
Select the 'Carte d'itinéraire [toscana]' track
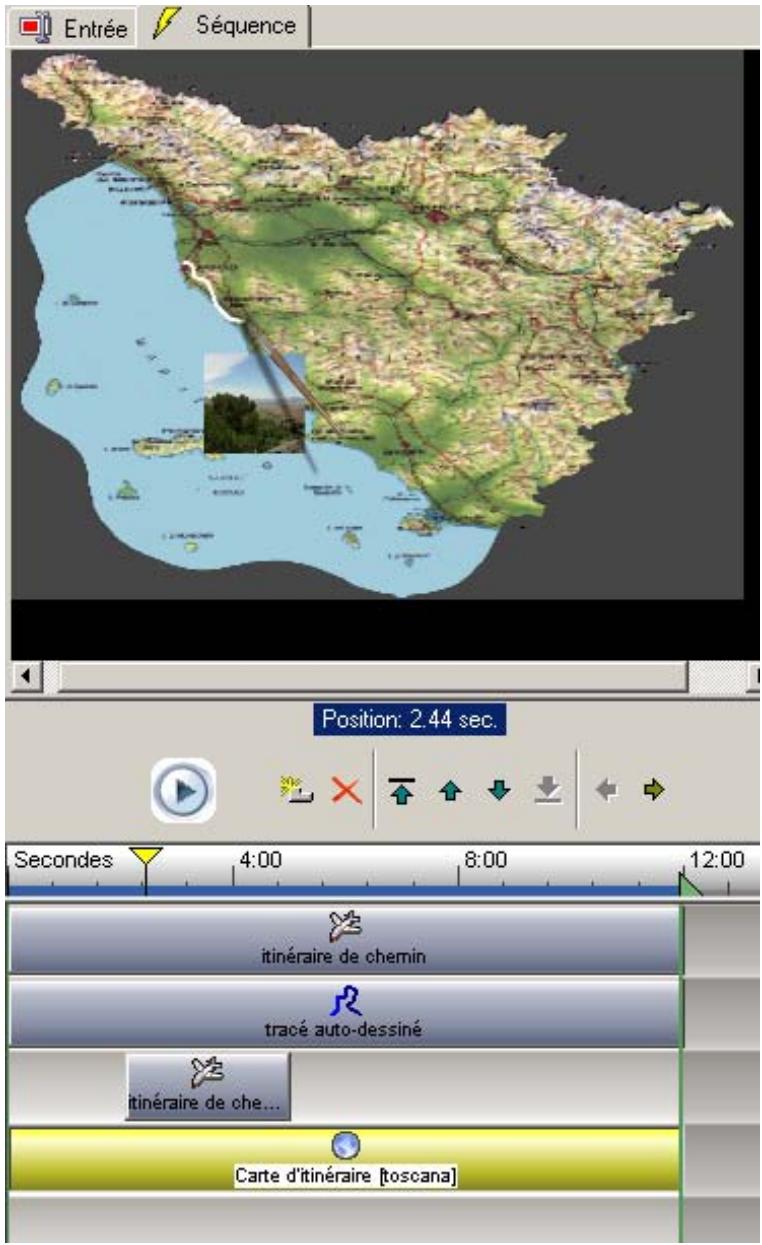(344, 1160)
